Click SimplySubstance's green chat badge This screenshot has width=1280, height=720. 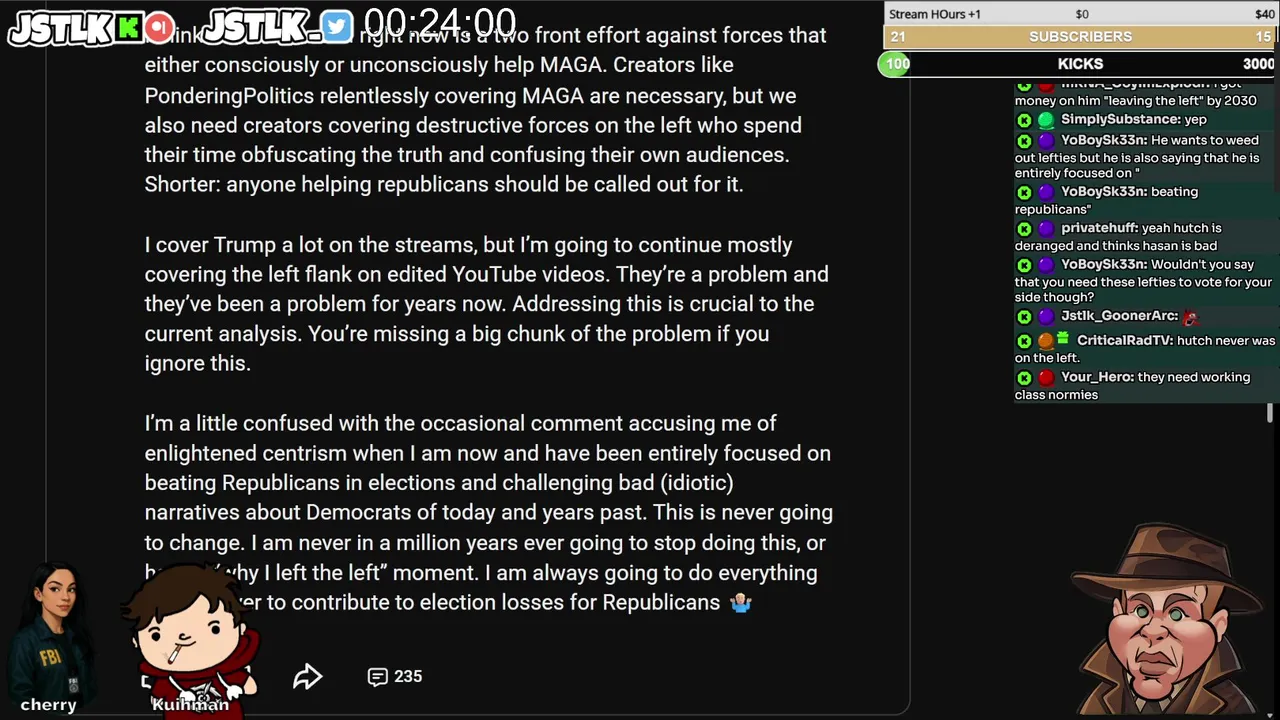[x=1045, y=120]
